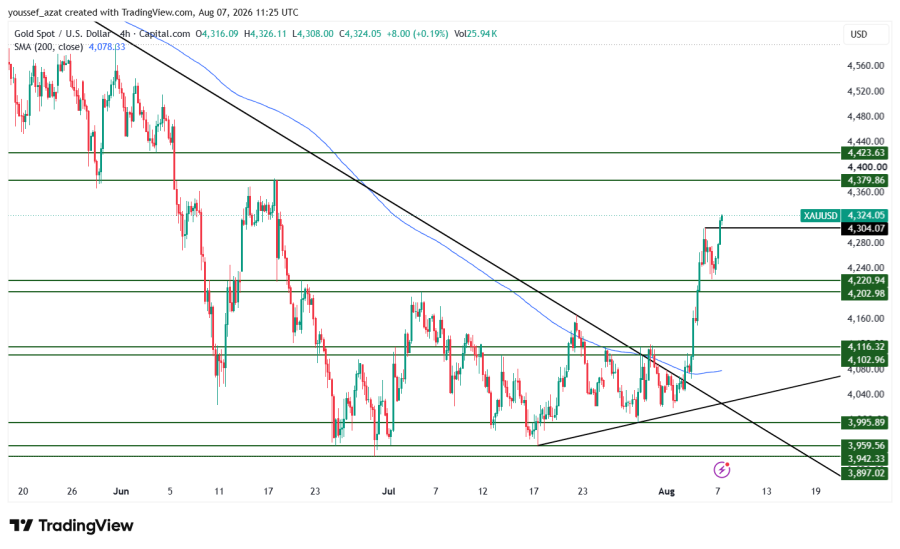Click the 3,897.02 level label
The width and height of the screenshot is (900, 549).
pos(864,473)
